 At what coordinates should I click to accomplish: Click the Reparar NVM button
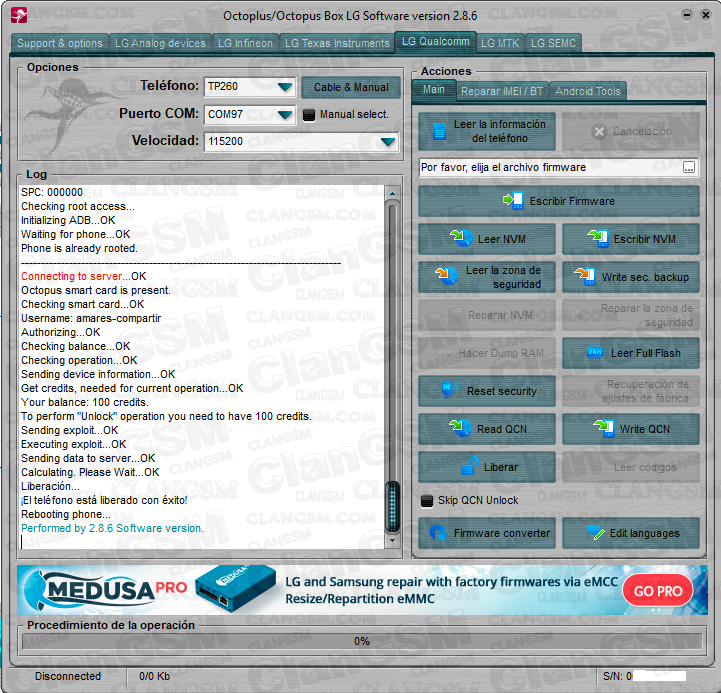pos(486,315)
